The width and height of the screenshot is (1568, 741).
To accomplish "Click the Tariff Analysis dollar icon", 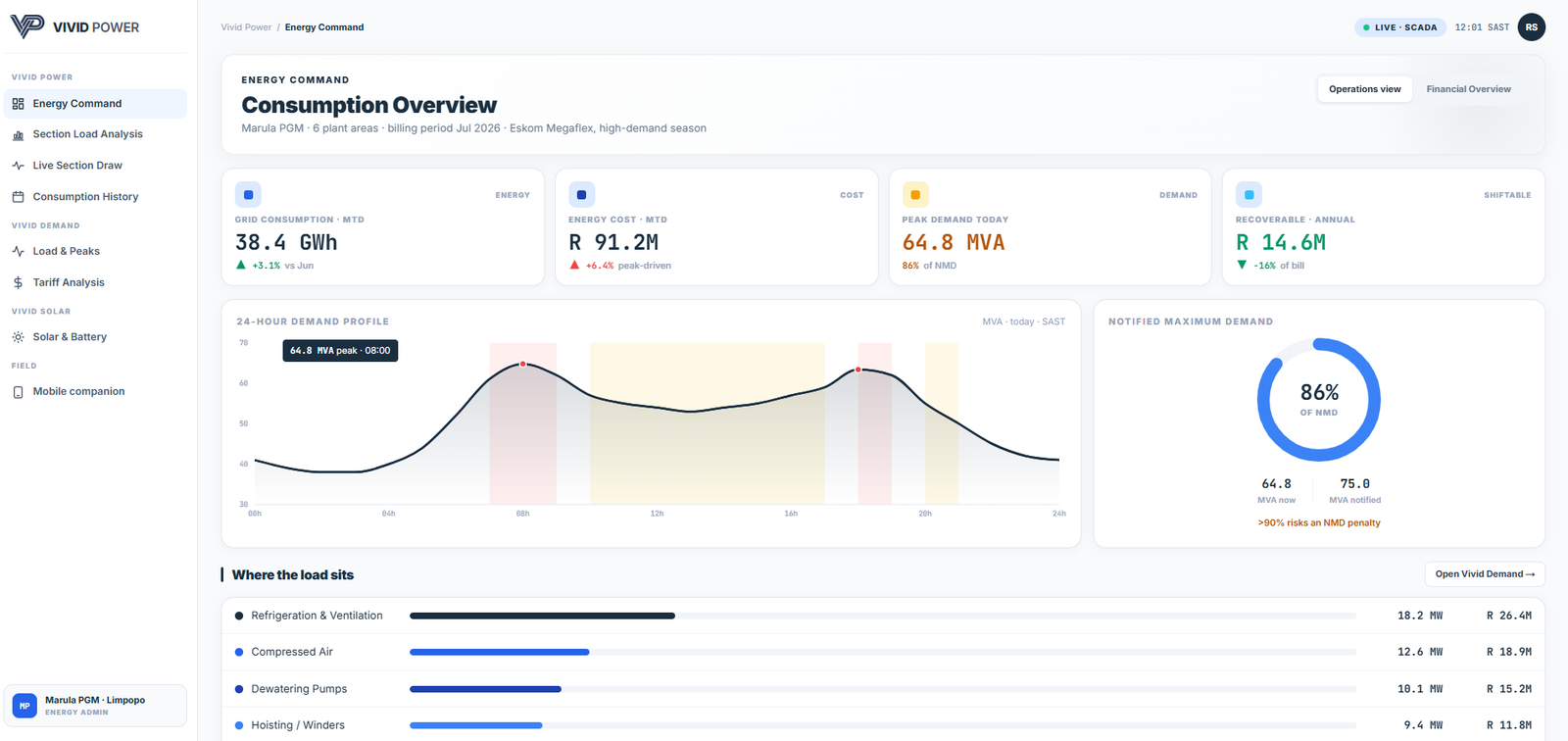I will point(18,282).
